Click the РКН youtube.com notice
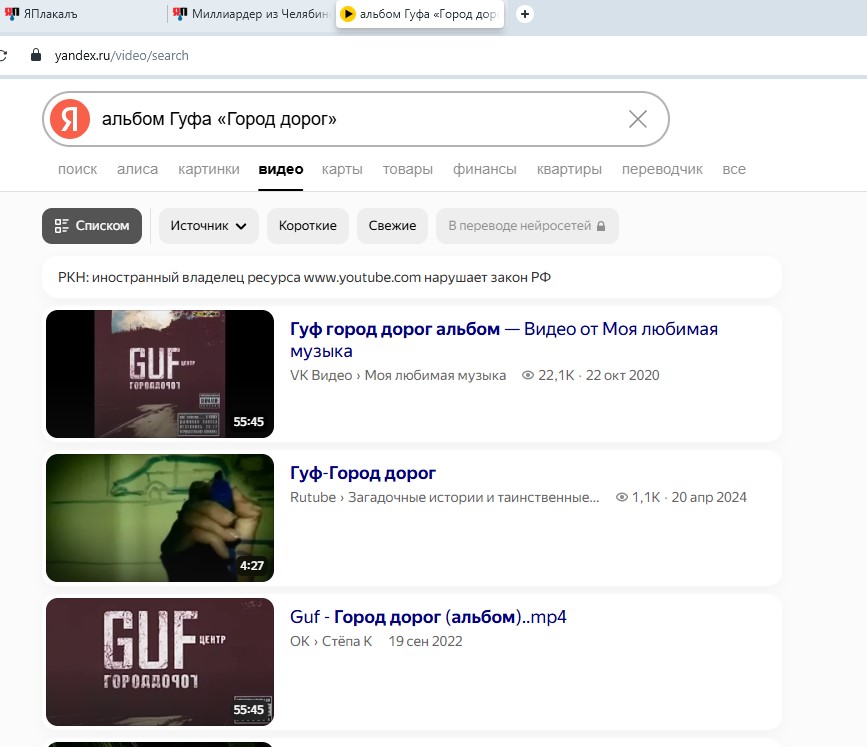 tap(411, 277)
